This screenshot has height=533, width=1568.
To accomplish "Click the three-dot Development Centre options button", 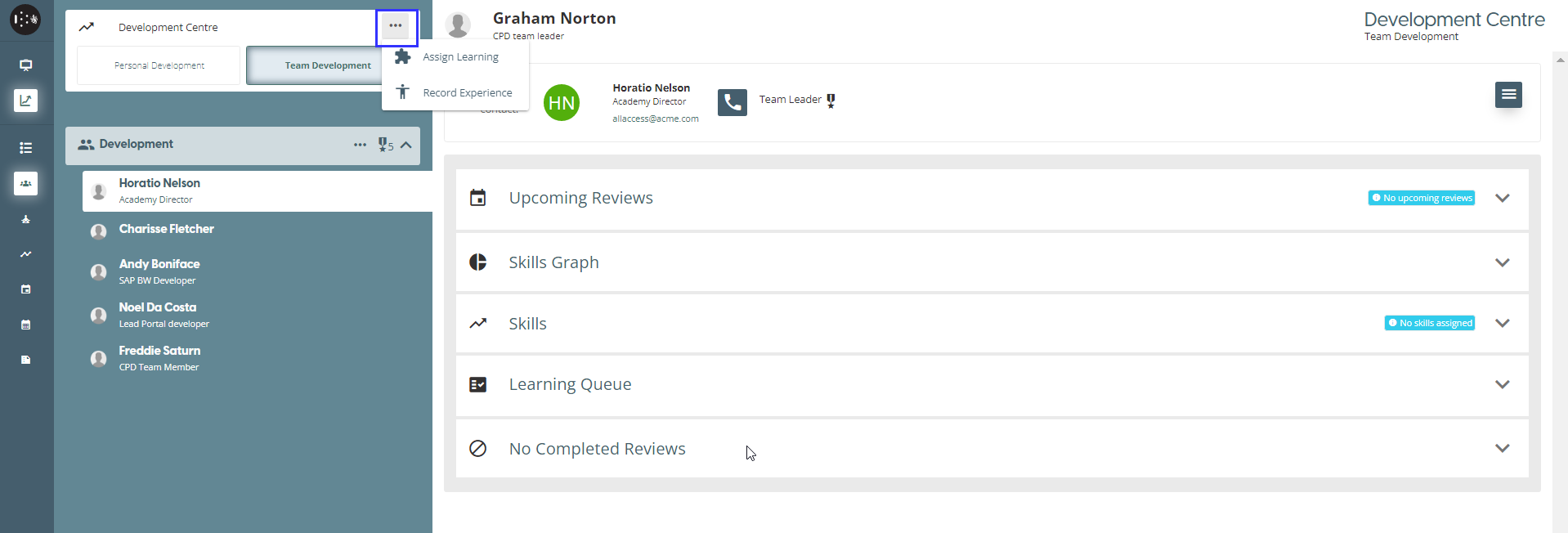I will [x=396, y=26].
